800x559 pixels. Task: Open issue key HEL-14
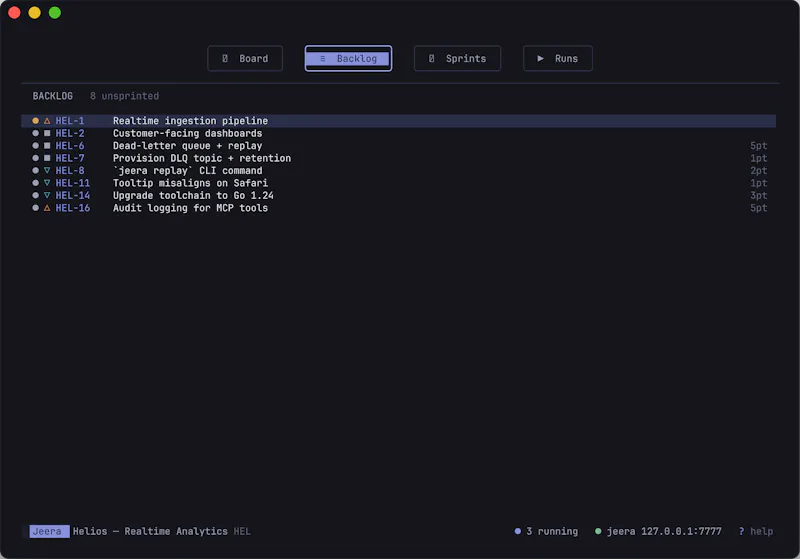(72, 195)
